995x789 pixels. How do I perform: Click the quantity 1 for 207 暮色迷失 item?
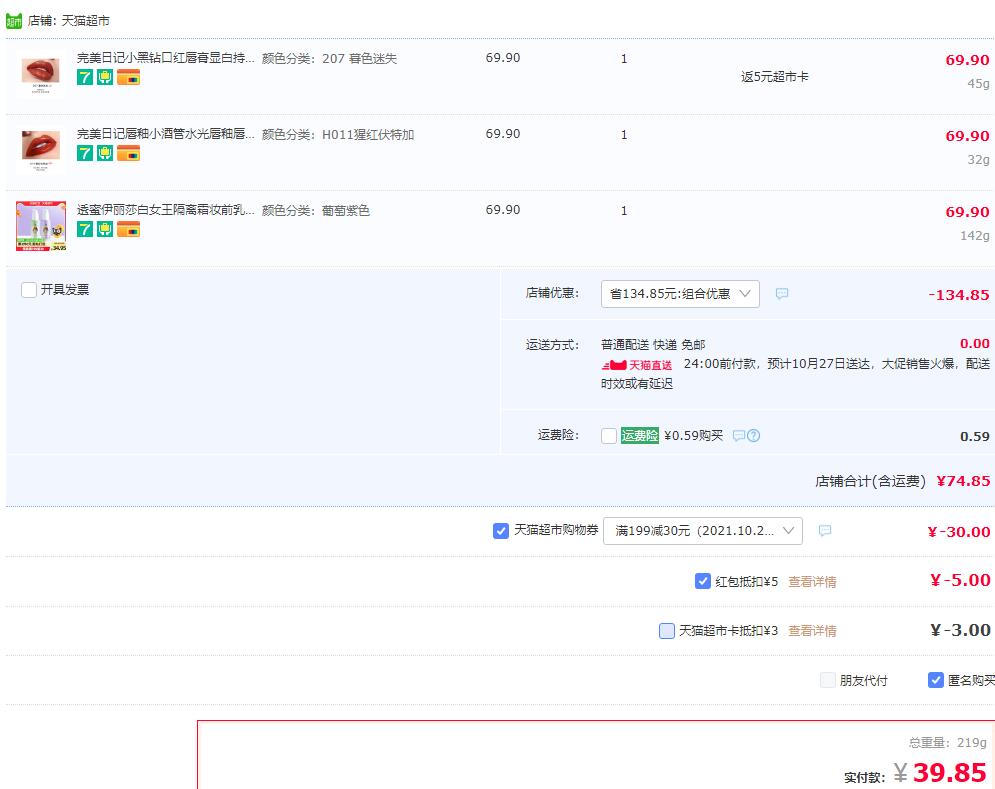point(624,59)
